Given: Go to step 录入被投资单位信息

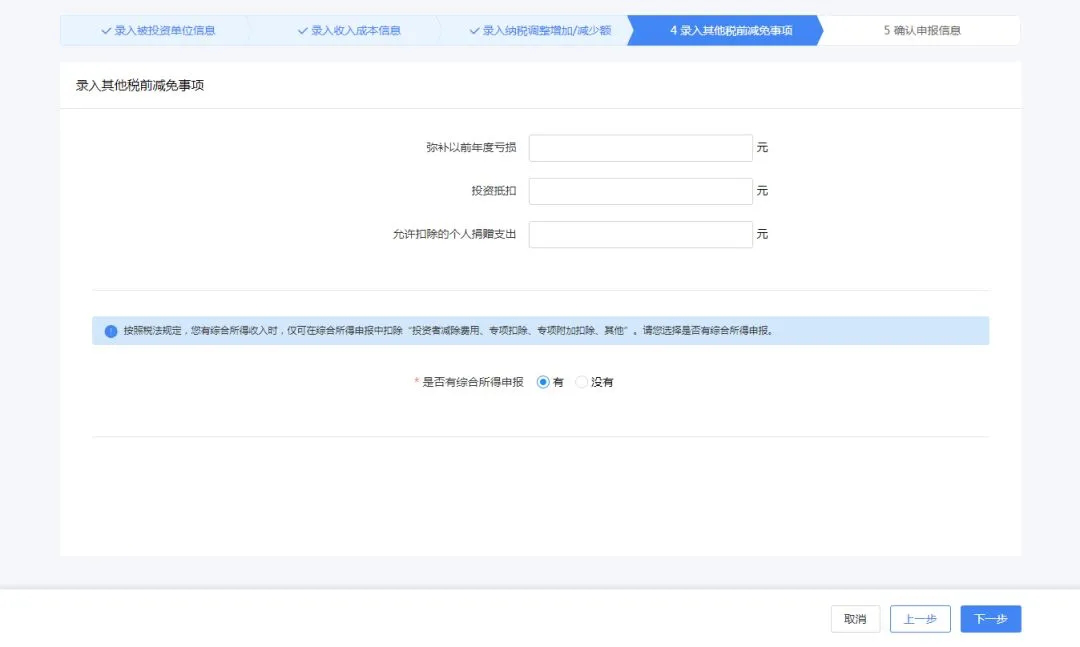Looking at the screenshot, I should [x=158, y=31].
